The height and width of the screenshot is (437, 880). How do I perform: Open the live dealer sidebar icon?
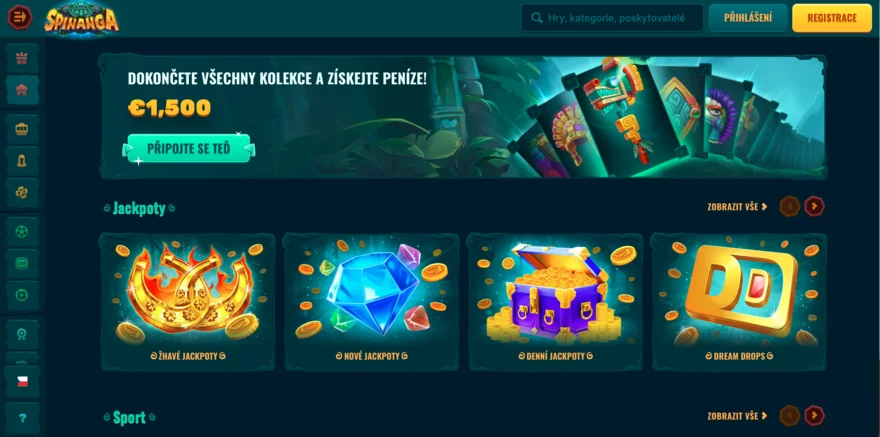point(22,161)
